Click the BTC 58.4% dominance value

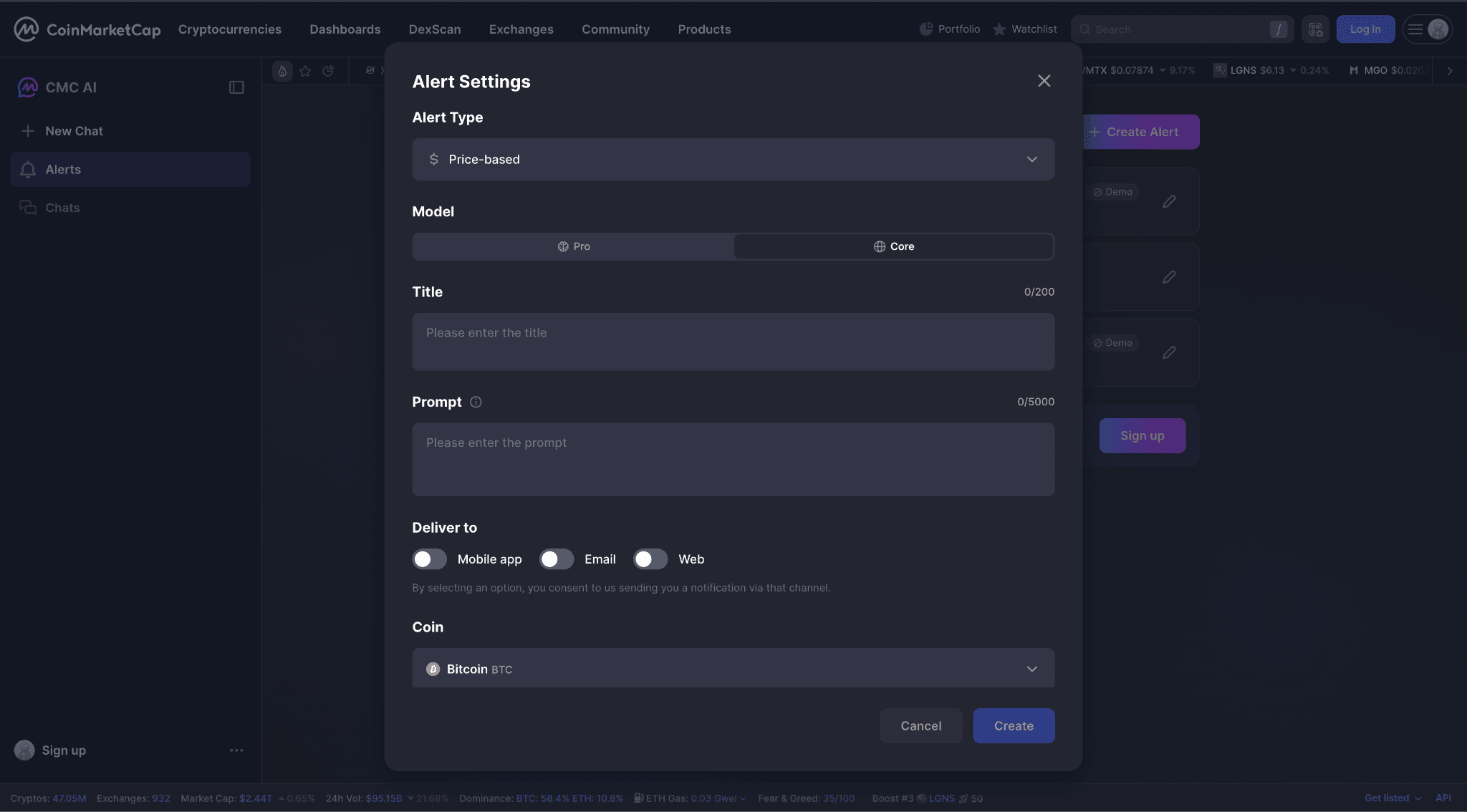[x=542, y=798]
